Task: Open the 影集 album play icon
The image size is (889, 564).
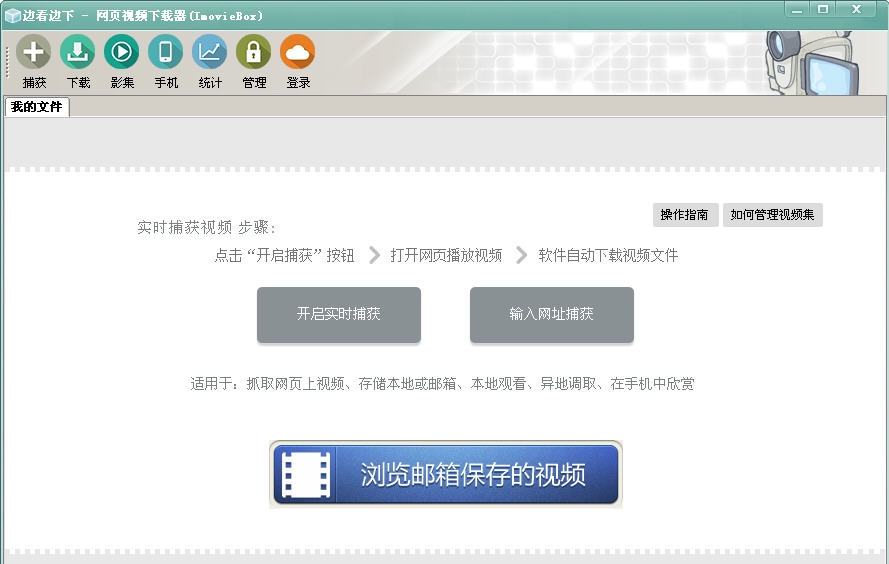Action: pyautogui.click(x=121, y=52)
